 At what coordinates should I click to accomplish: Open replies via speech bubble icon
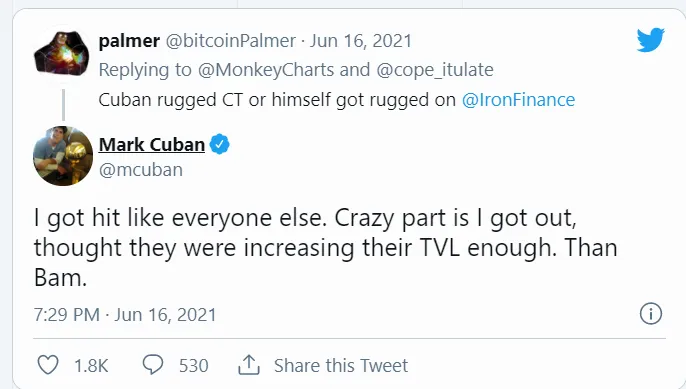pyautogui.click(x=153, y=364)
